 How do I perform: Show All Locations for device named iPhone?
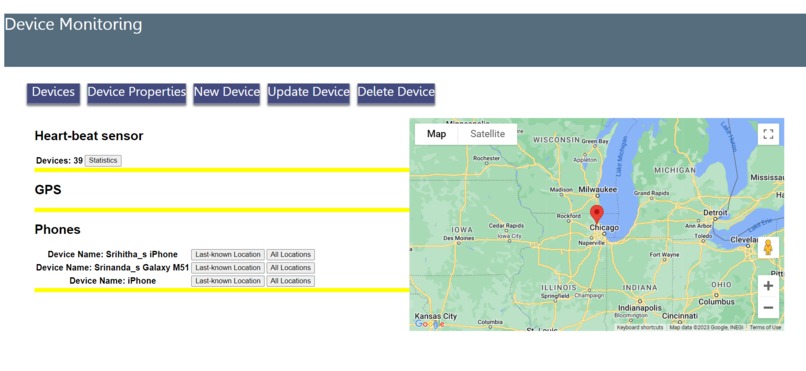click(x=290, y=281)
